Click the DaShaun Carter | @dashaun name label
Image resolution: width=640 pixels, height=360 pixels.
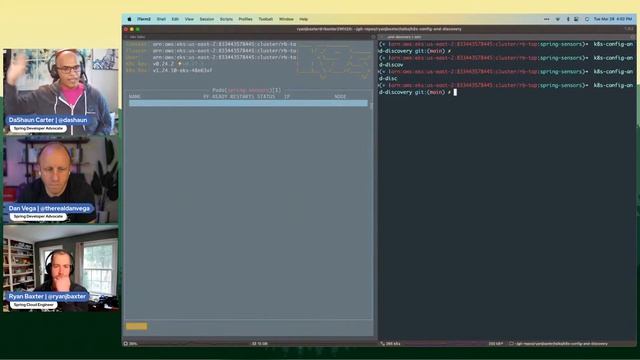click(48, 120)
